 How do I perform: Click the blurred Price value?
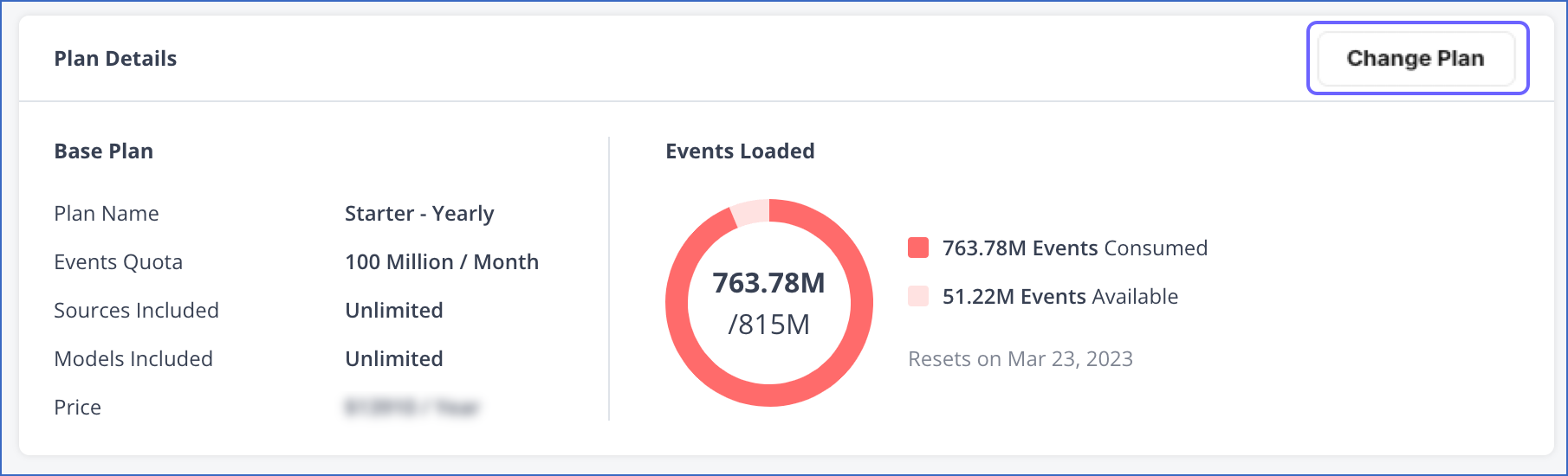coord(412,407)
